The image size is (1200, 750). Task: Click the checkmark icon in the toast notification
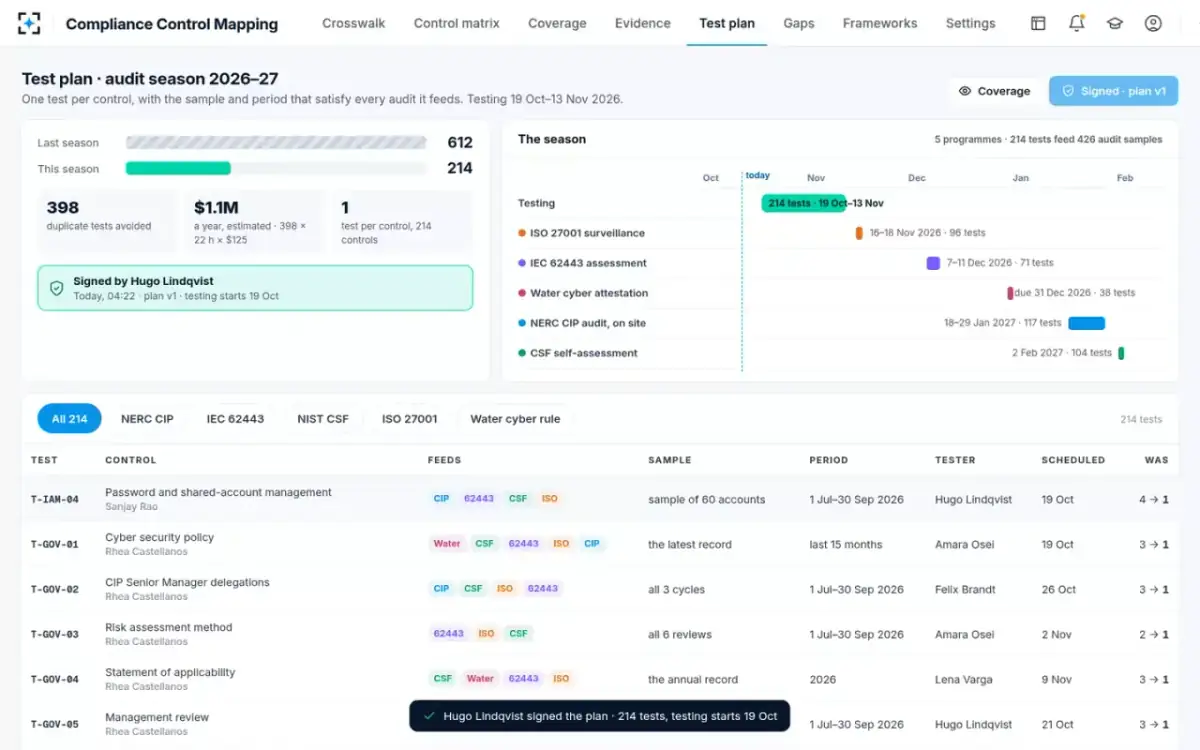(x=429, y=716)
